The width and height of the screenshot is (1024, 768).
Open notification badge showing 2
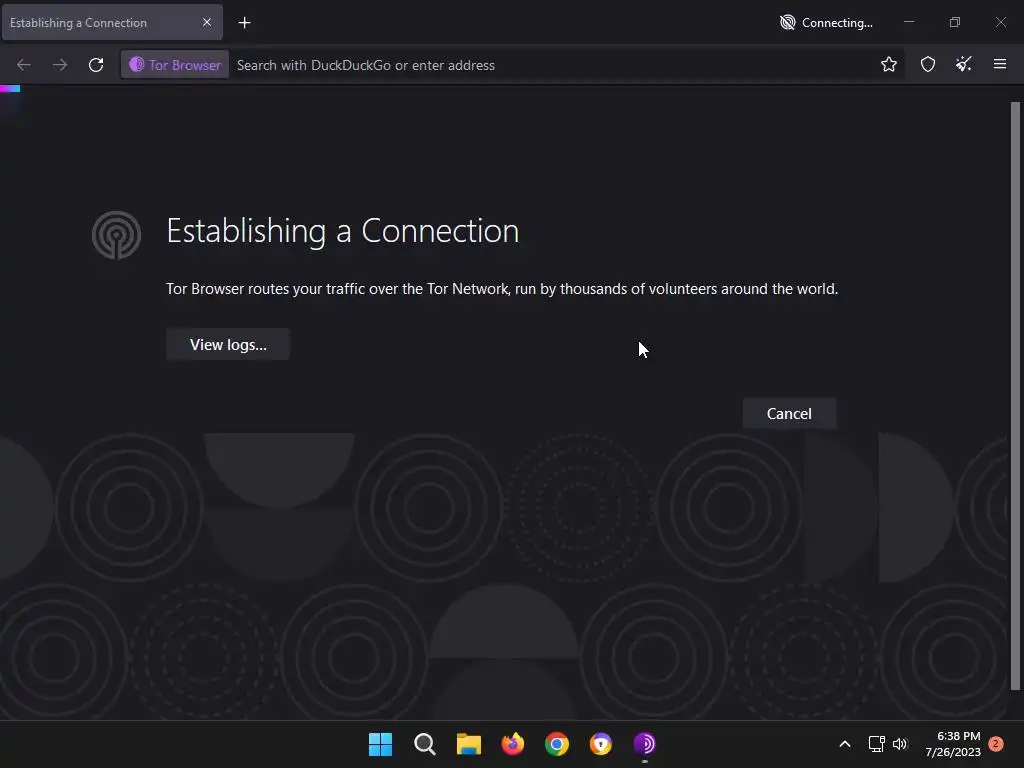point(996,744)
